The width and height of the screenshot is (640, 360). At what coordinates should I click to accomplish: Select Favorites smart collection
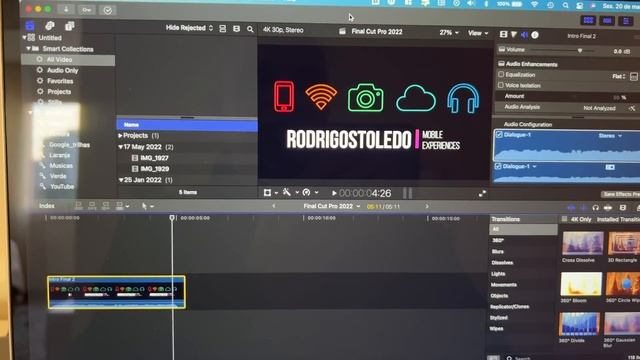tap(60, 81)
